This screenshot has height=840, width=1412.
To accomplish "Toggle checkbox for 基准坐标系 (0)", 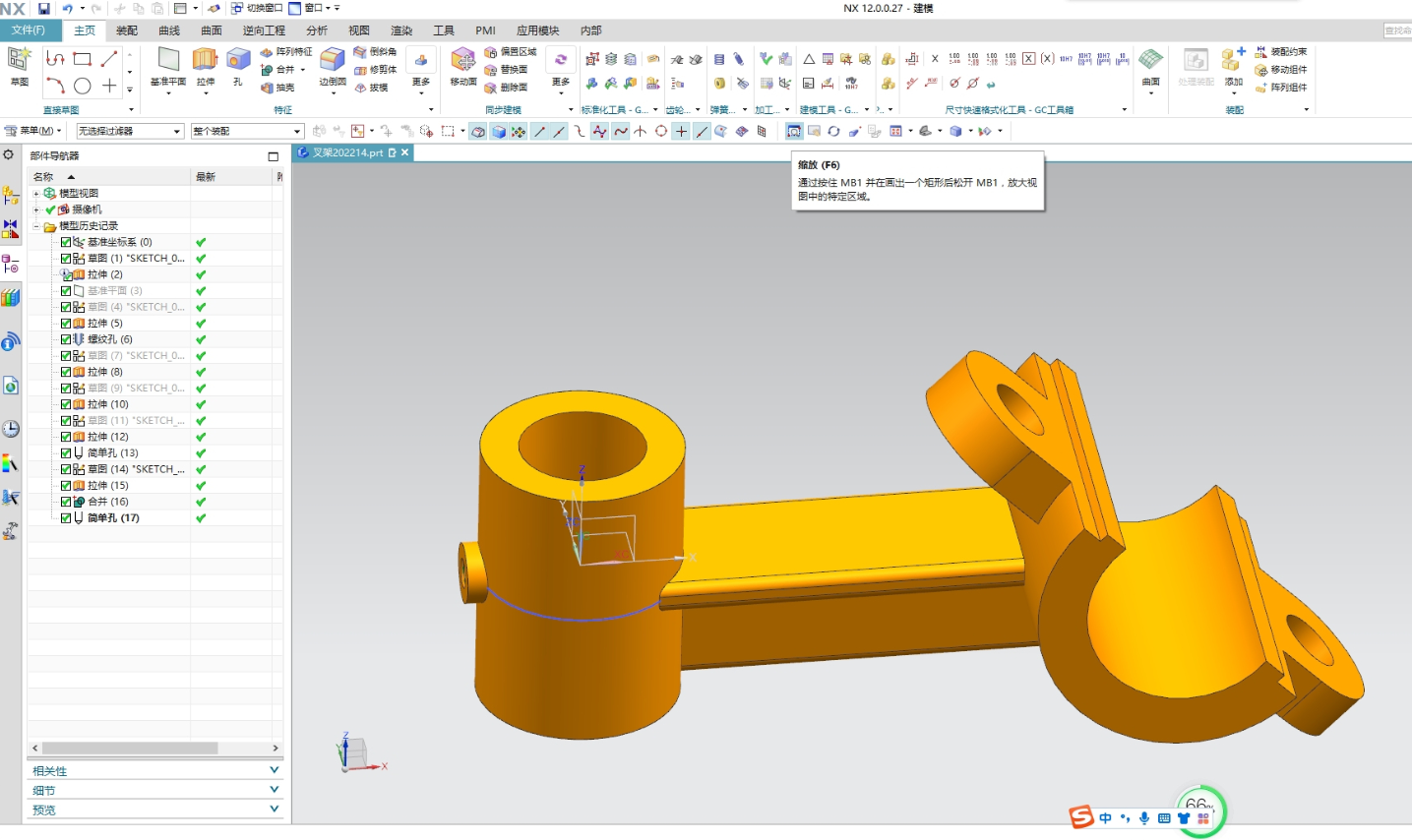I will point(66,242).
